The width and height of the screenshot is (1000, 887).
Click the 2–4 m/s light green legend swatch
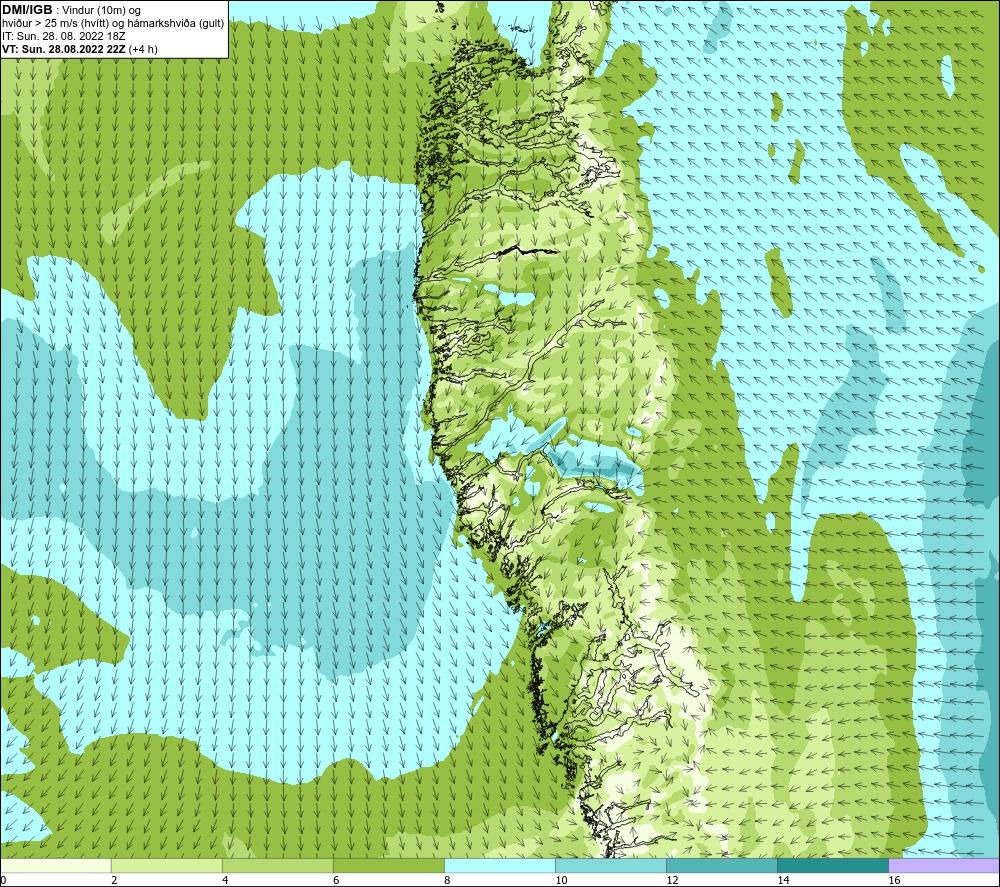[x=167, y=865]
